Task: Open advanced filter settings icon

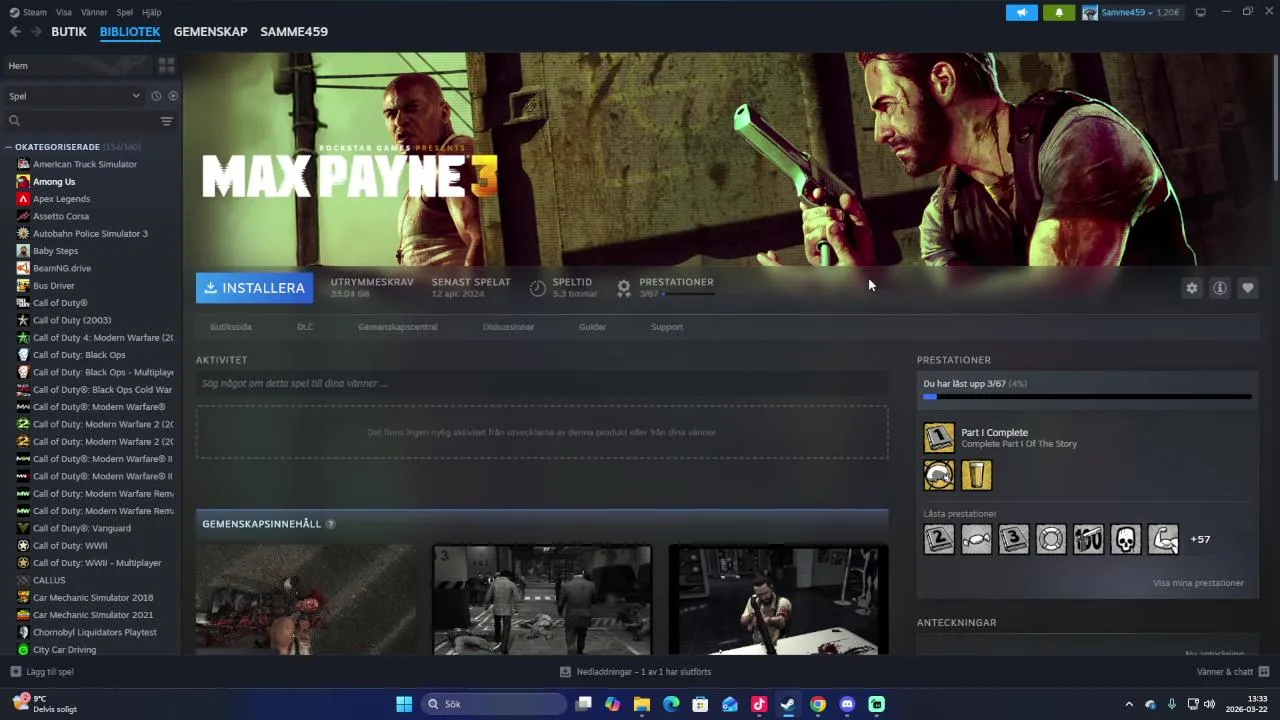Action: tap(167, 121)
